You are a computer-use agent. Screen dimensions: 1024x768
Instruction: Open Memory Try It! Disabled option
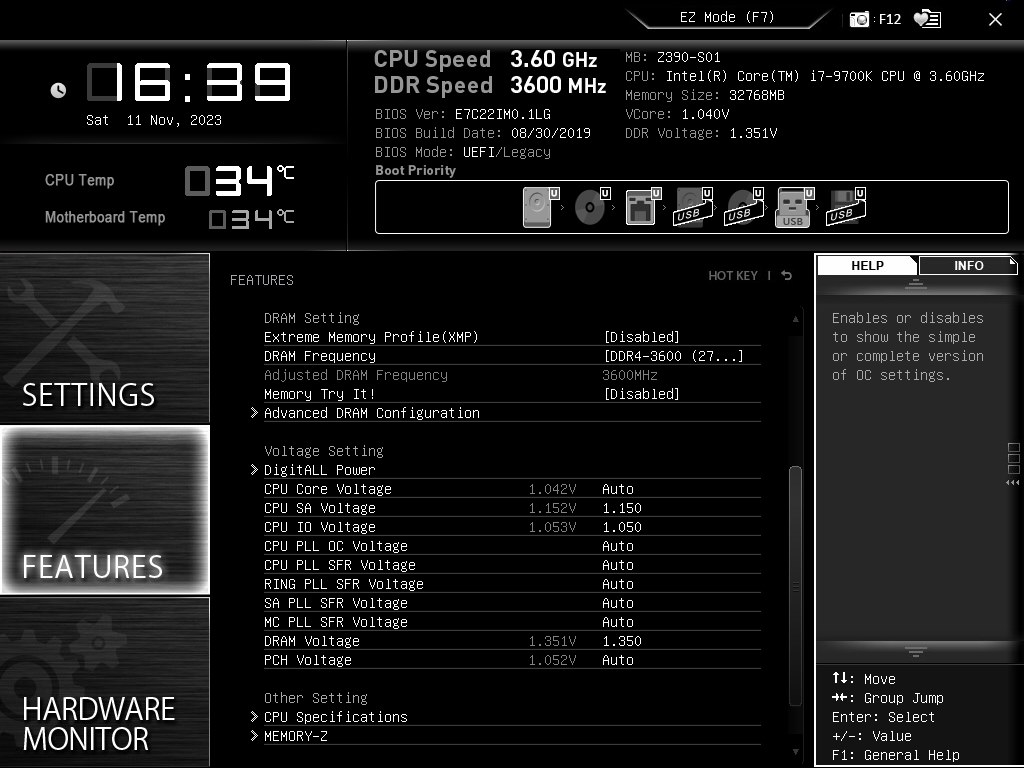pos(641,394)
